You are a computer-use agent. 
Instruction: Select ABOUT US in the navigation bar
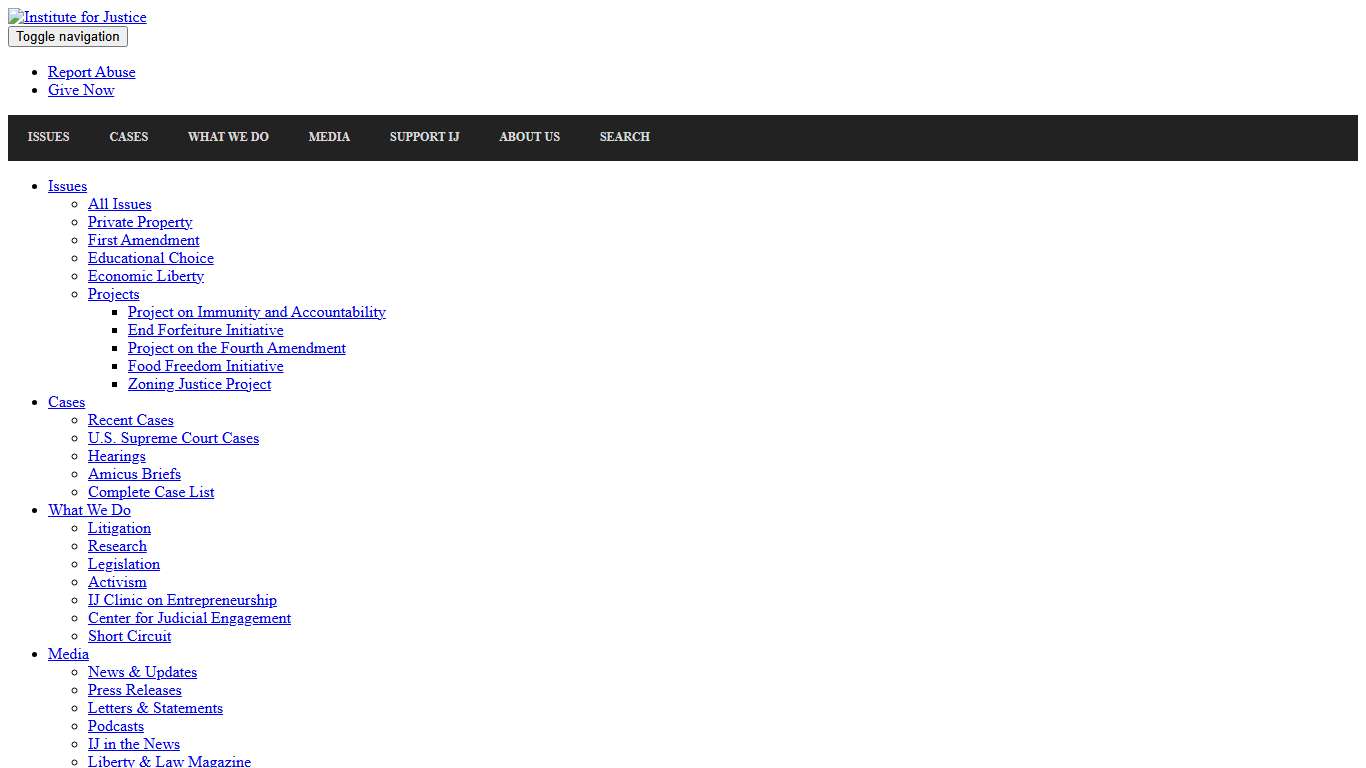529,137
